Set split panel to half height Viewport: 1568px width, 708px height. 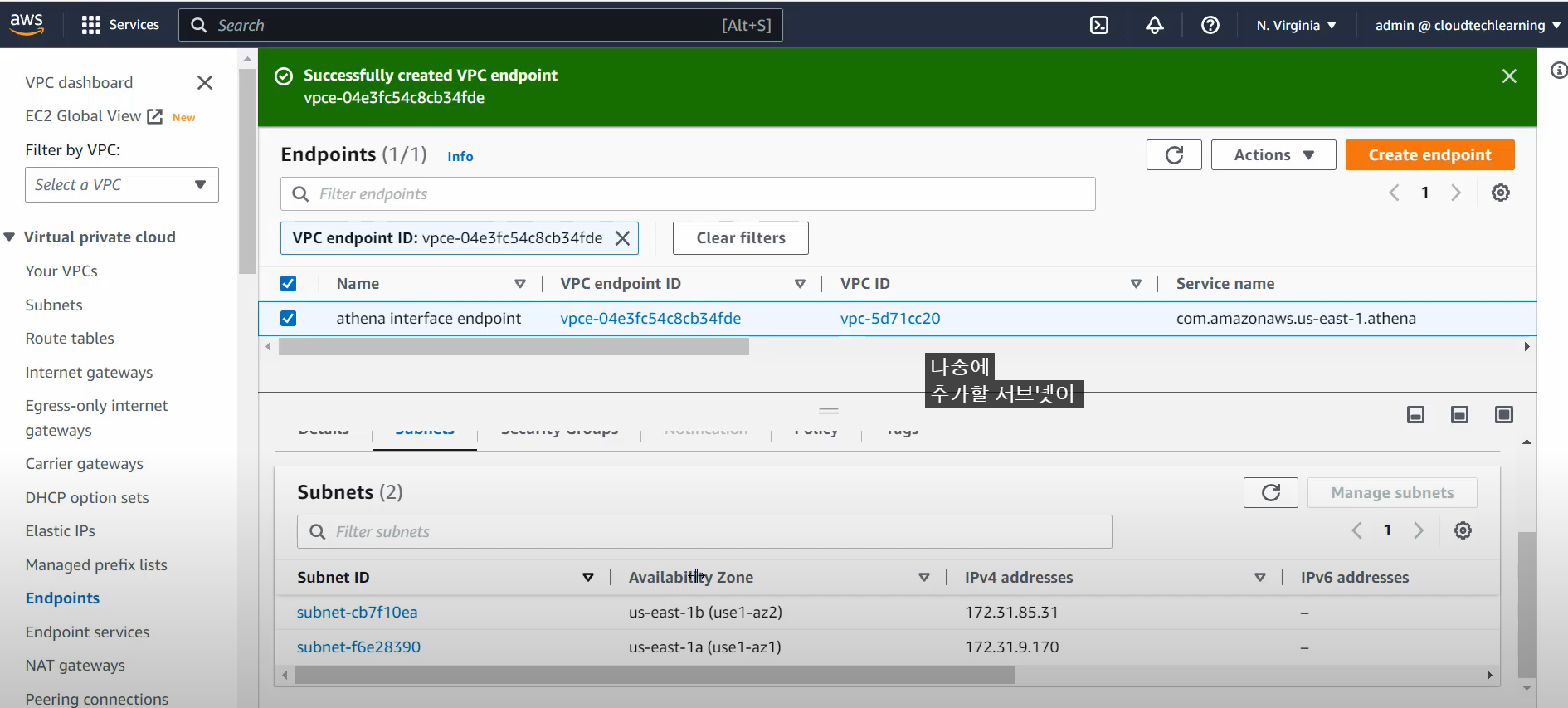[1460, 414]
